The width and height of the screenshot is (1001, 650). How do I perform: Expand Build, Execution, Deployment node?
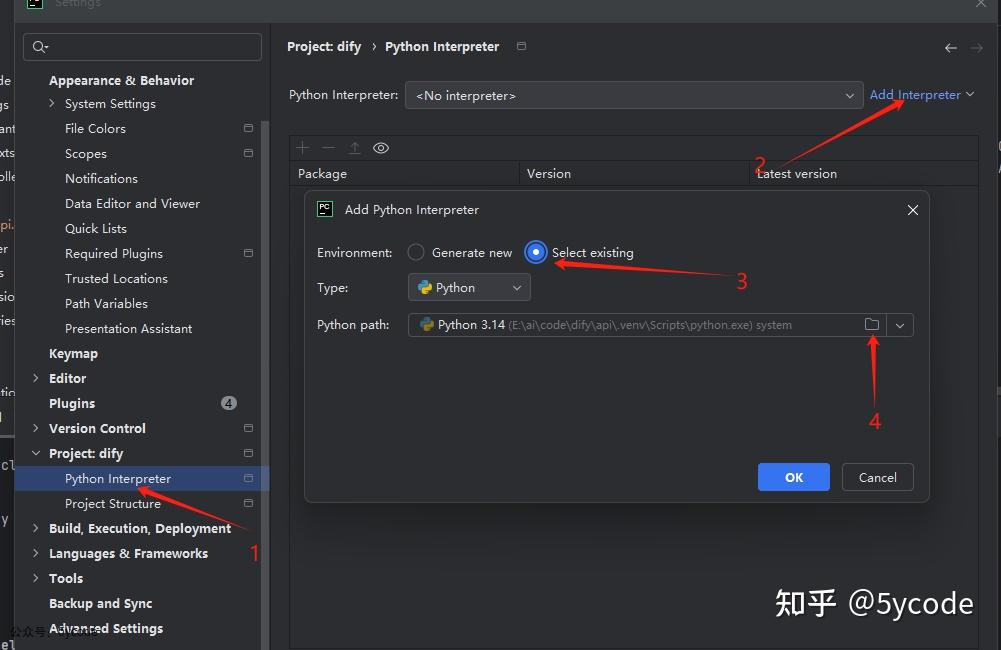tap(36, 528)
